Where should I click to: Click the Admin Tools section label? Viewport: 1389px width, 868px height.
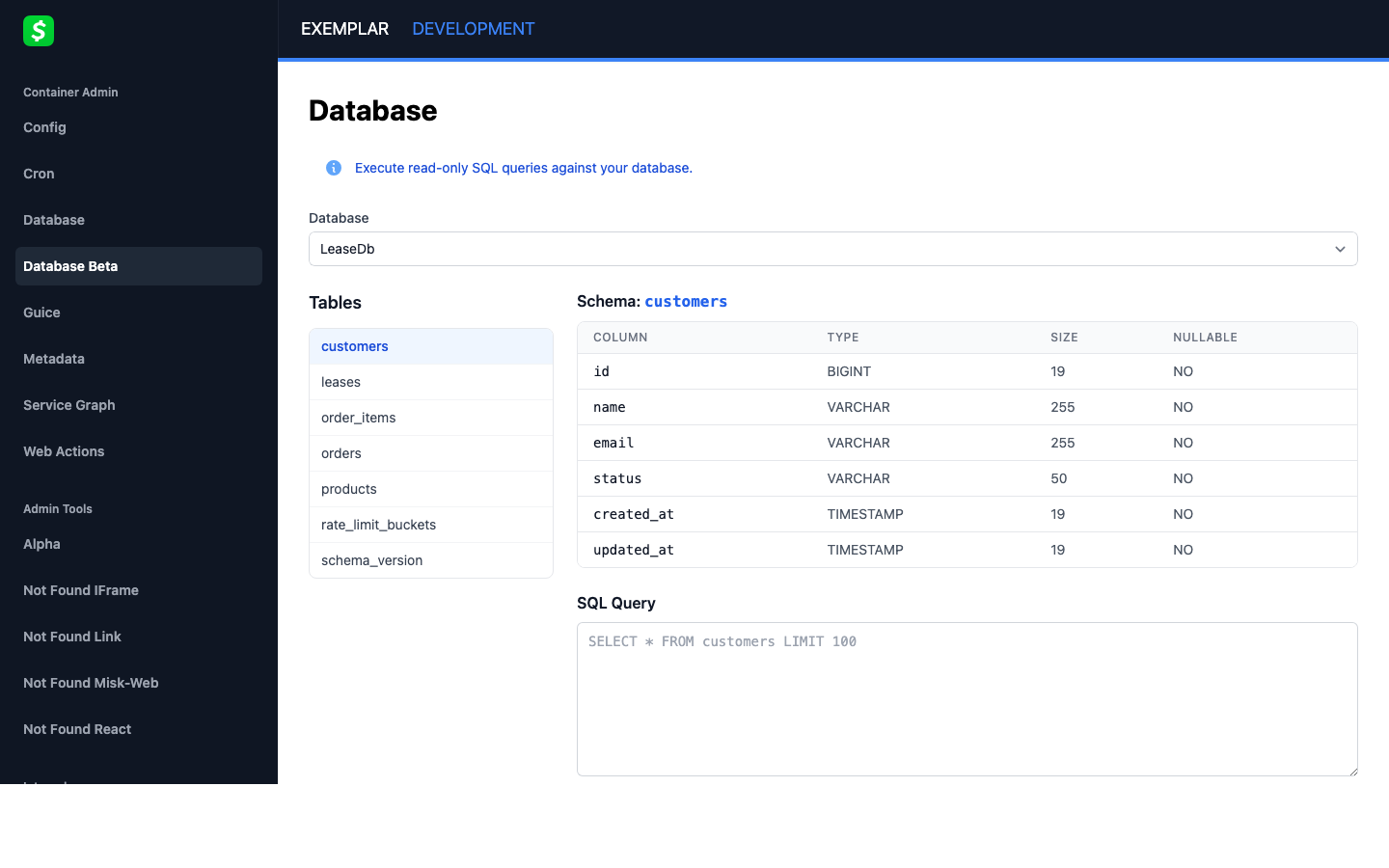pyautogui.click(x=58, y=509)
